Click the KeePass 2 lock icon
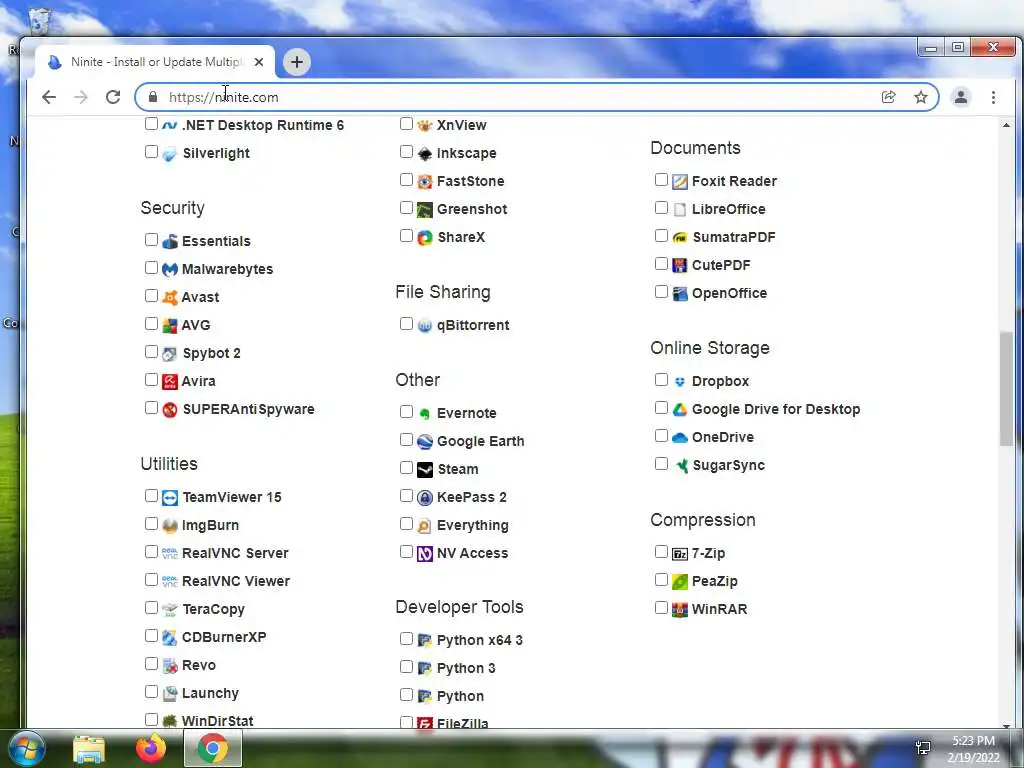 pos(424,498)
